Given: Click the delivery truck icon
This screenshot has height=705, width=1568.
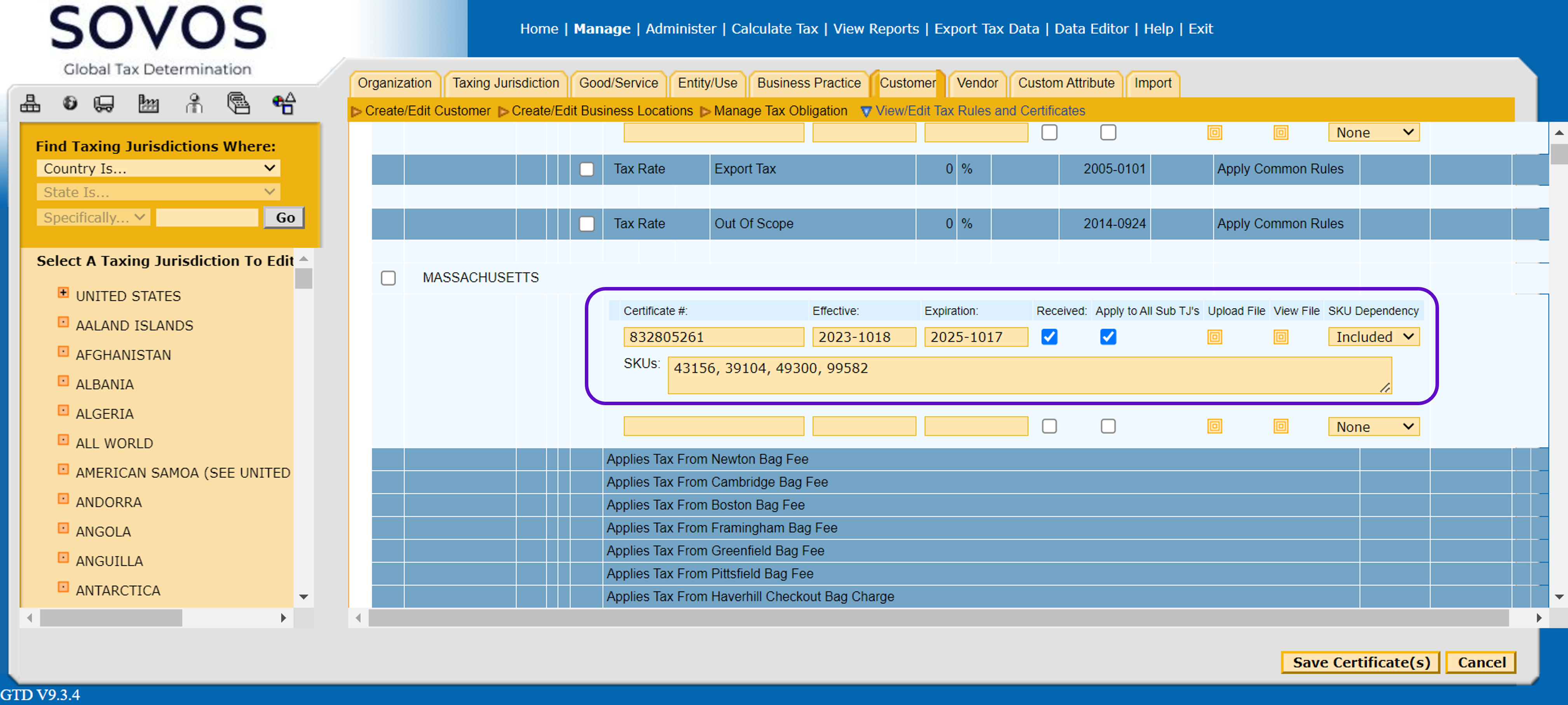Looking at the screenshot, I should coord(103,103).
